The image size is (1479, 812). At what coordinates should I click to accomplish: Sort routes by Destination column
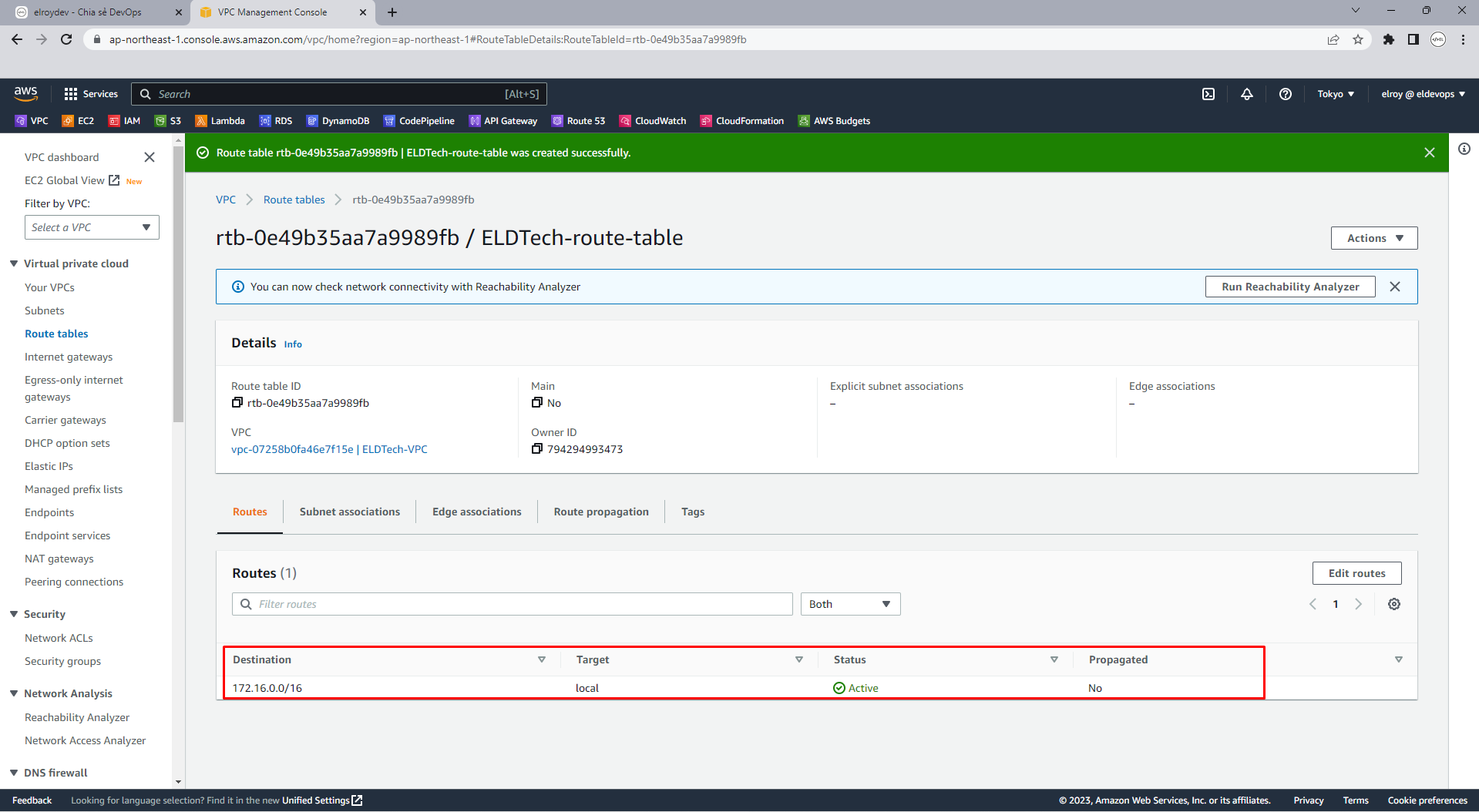[542, 659]
